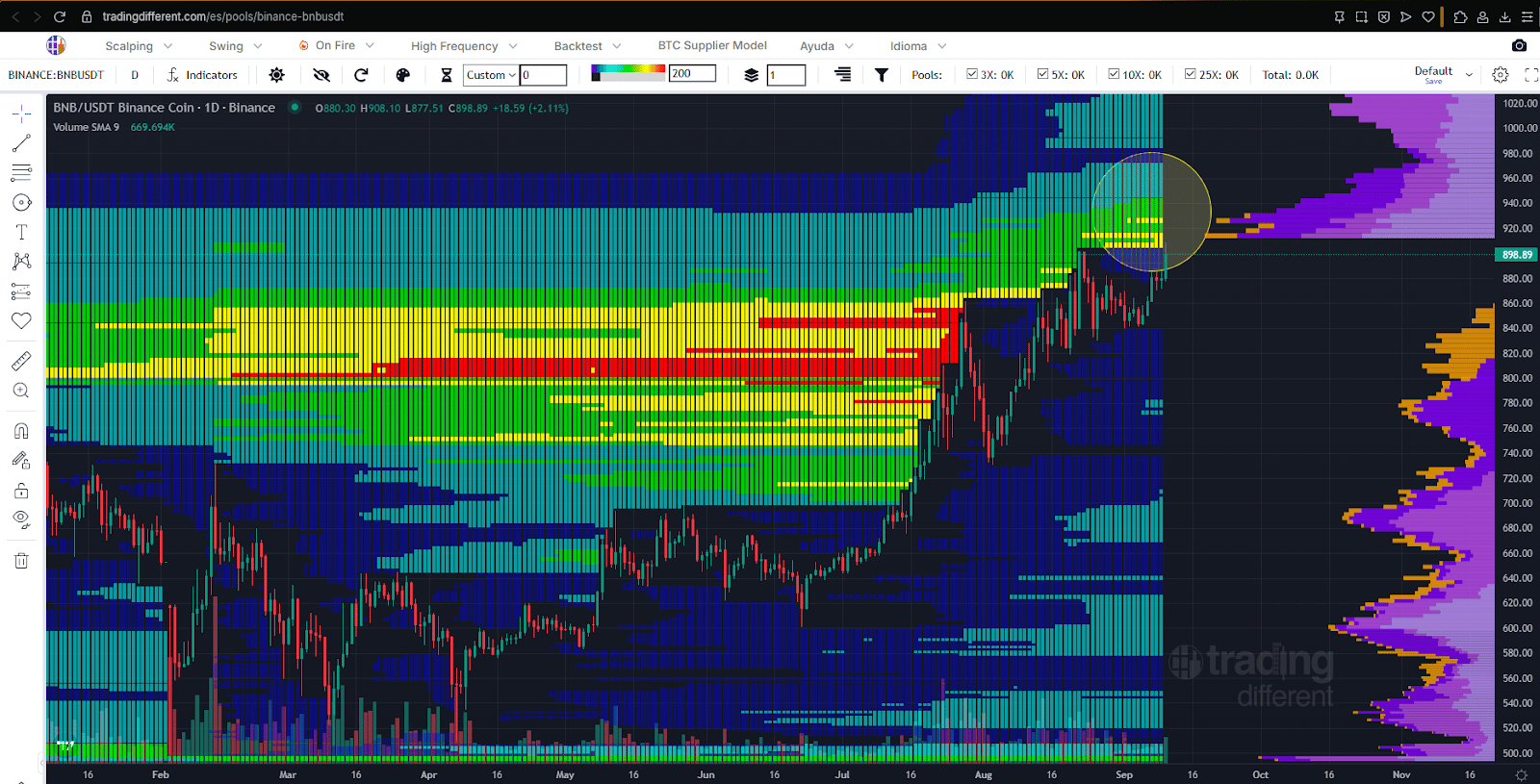Open browser extensions puzzle icon
Viewport: 1540px width, 784px height.
1460,16
